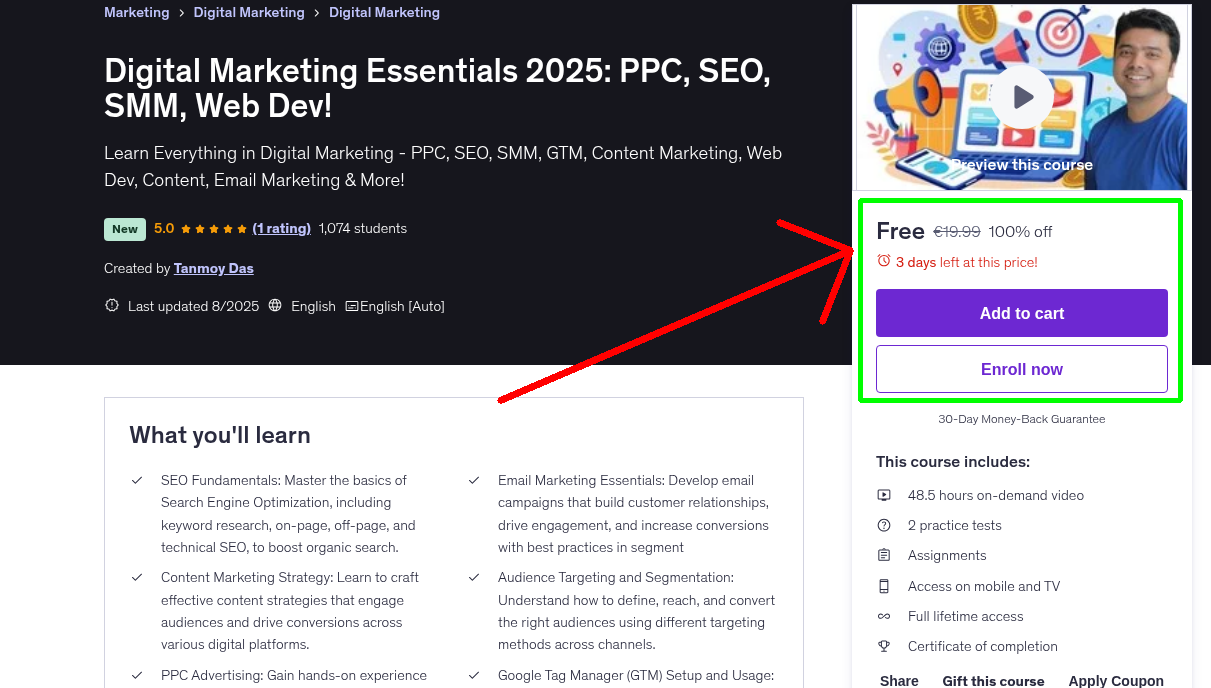Click the lifetime access infinity icon
The height and width of the screenshot is (688, 1211).
pyautogui.click(x=884, y=616)
